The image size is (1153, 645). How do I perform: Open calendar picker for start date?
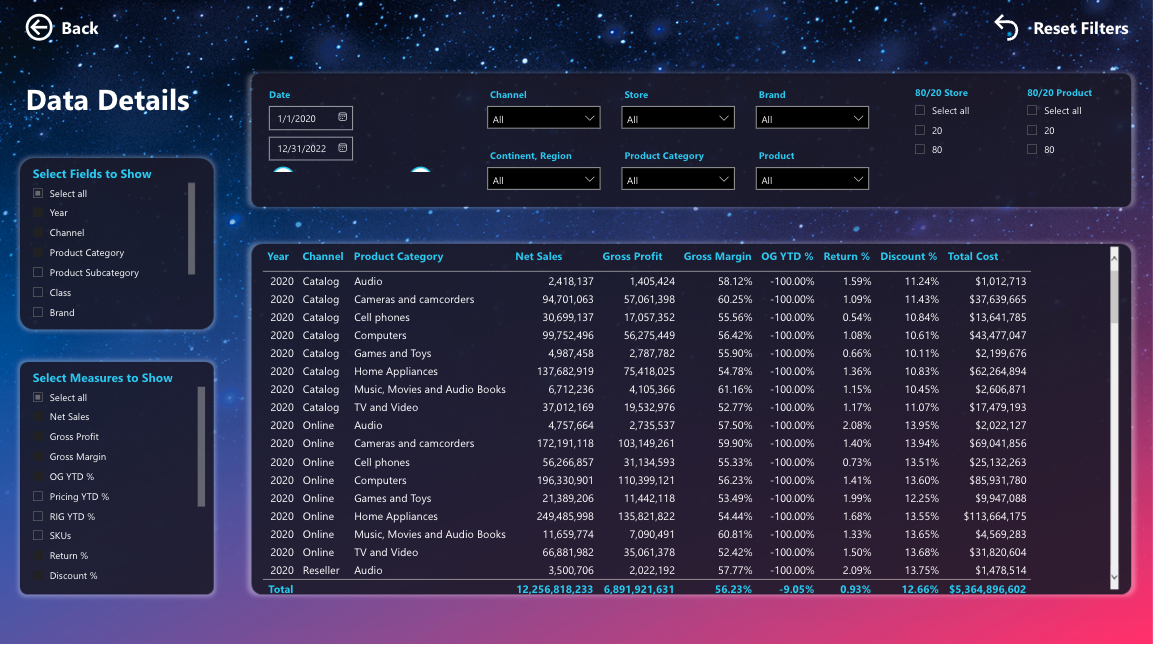[343, 118]
